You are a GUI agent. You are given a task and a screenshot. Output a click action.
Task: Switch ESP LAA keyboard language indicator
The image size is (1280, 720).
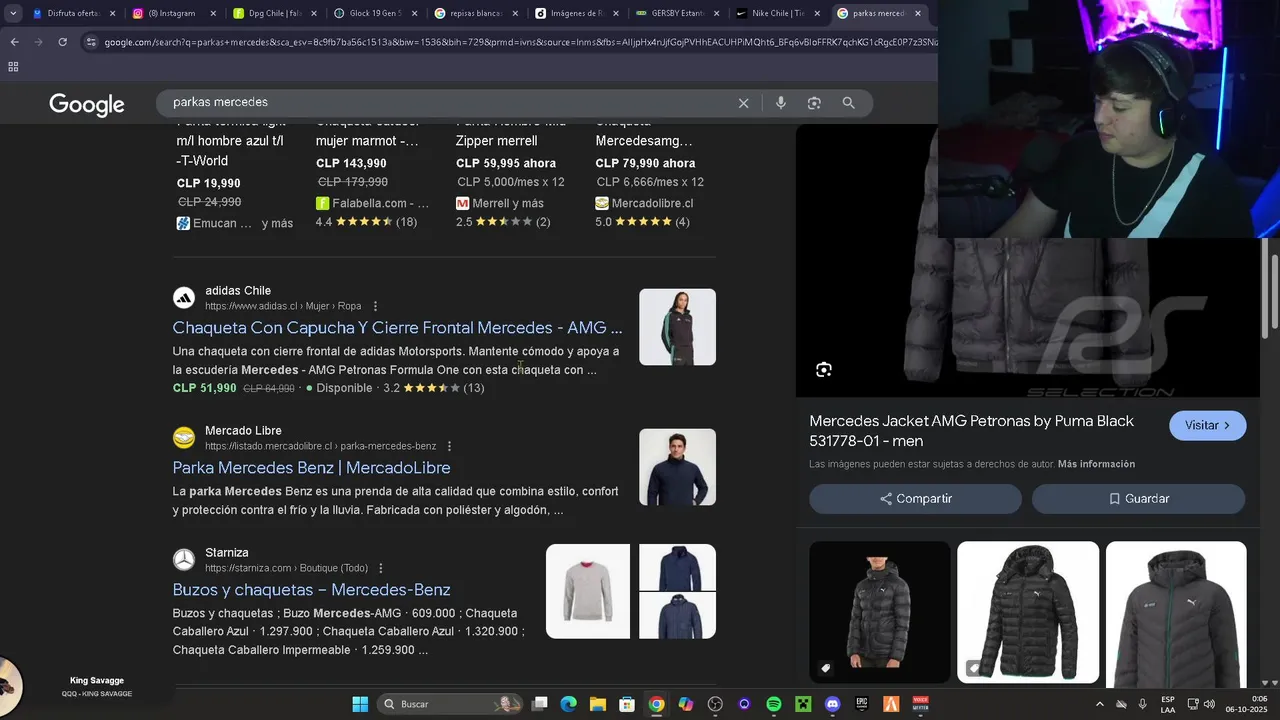(1168, 704)
